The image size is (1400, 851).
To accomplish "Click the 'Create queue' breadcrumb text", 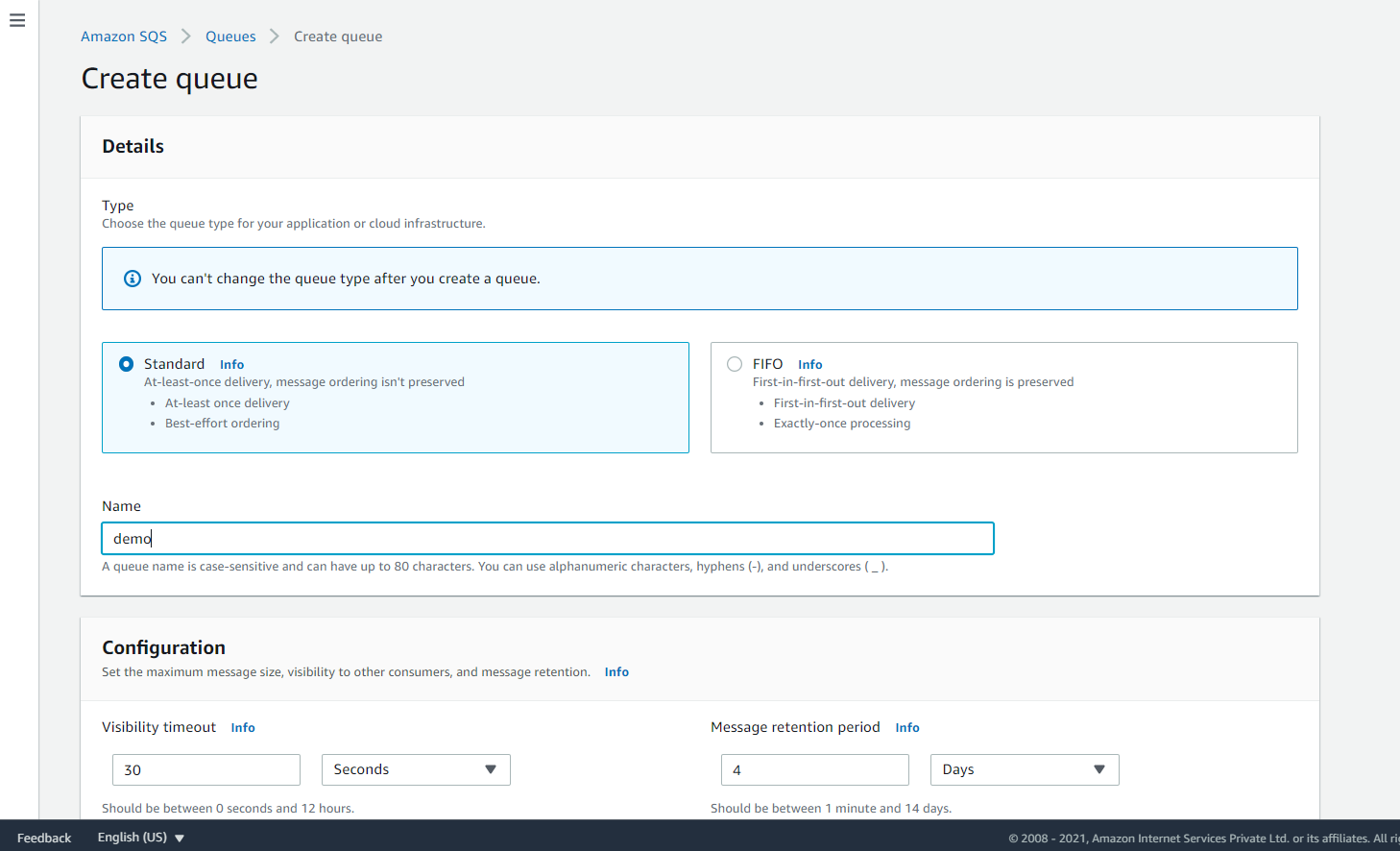I will pyautogui.click(x=338, y=36).
